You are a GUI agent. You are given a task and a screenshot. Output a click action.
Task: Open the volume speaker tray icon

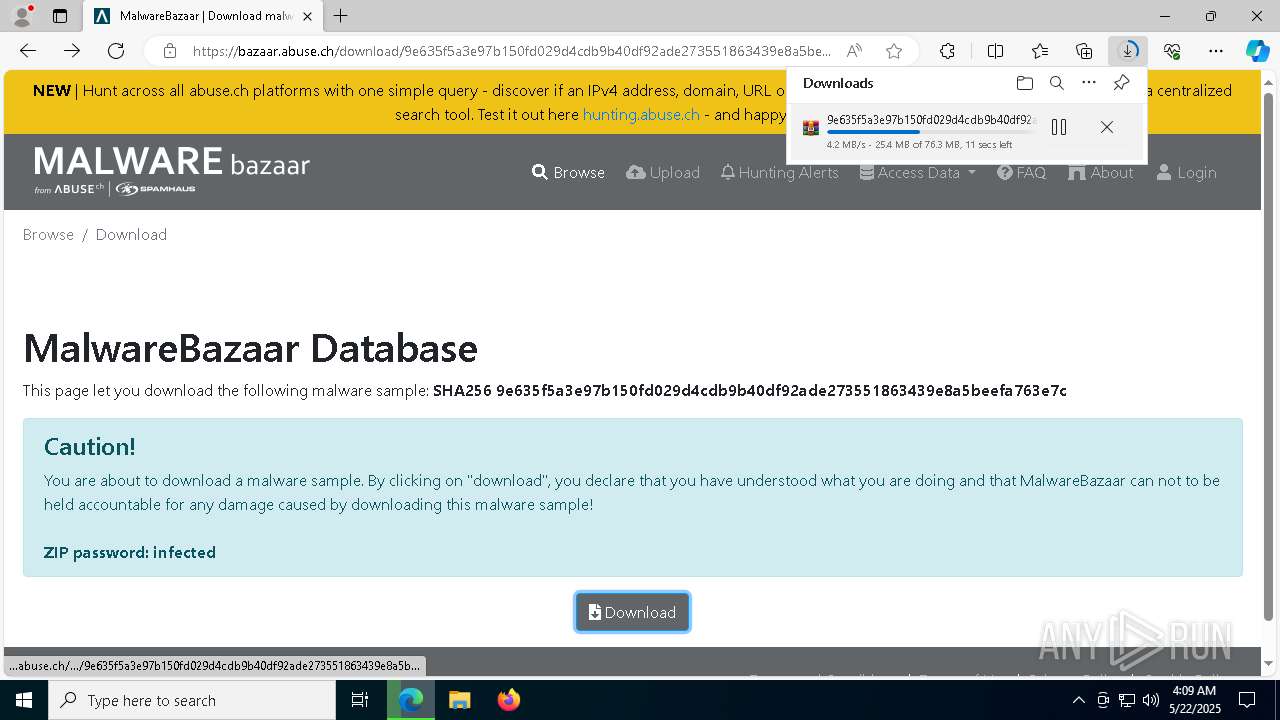point(1151,700)
